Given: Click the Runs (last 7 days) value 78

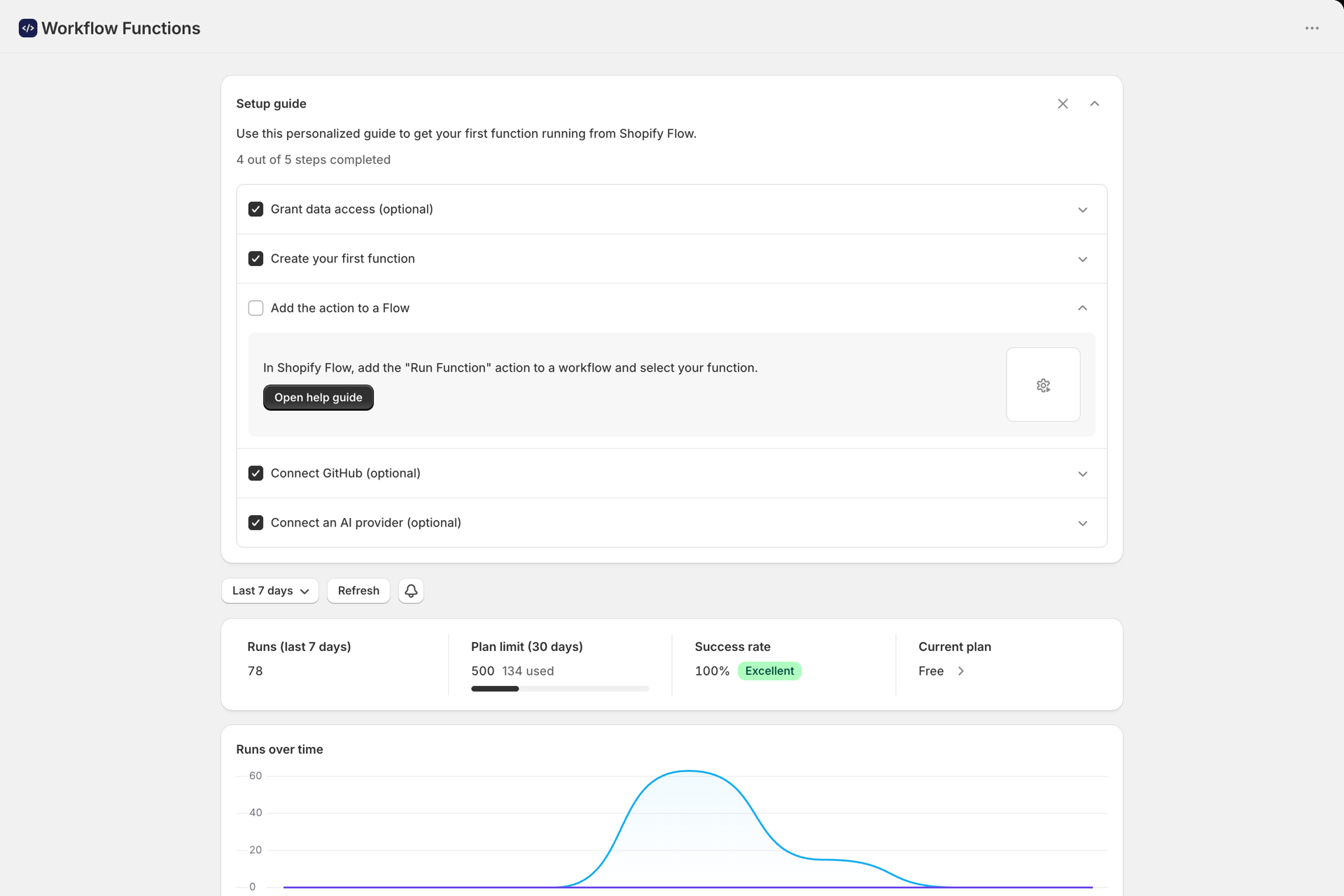Looking at the screenshot, I should click(255, 671).
